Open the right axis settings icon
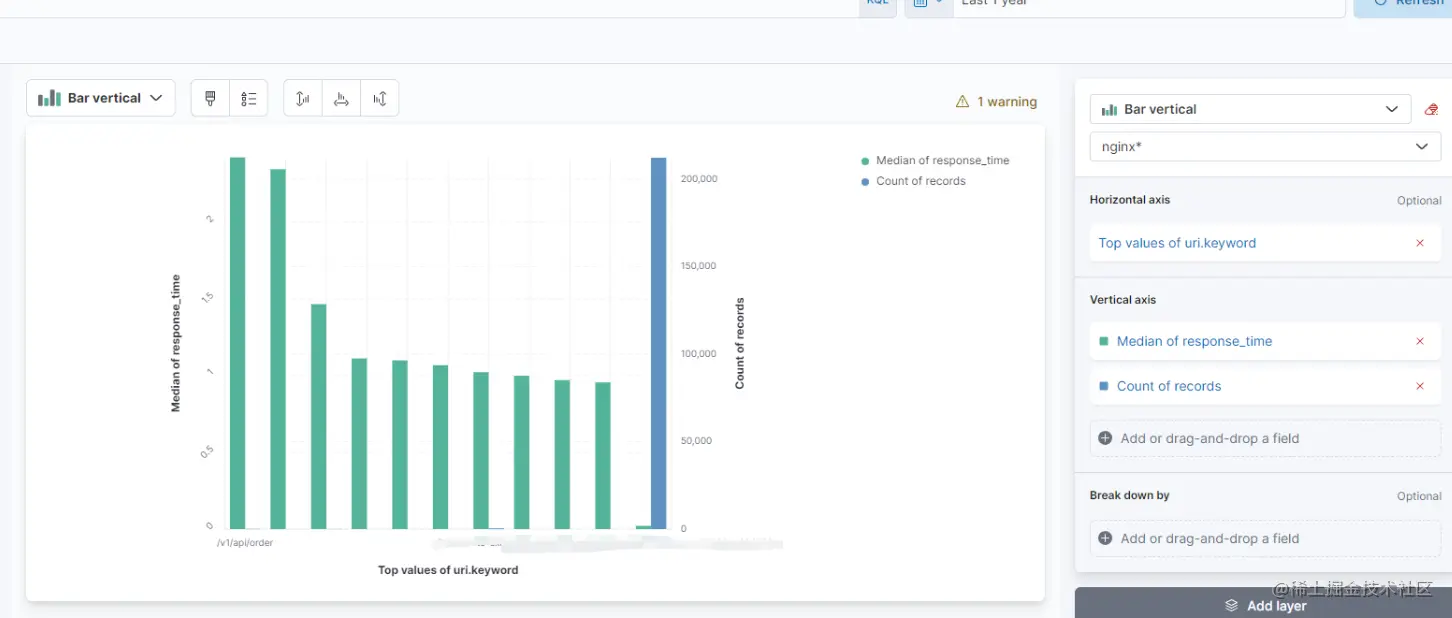1452x618 pixels. tap(380, 98)
